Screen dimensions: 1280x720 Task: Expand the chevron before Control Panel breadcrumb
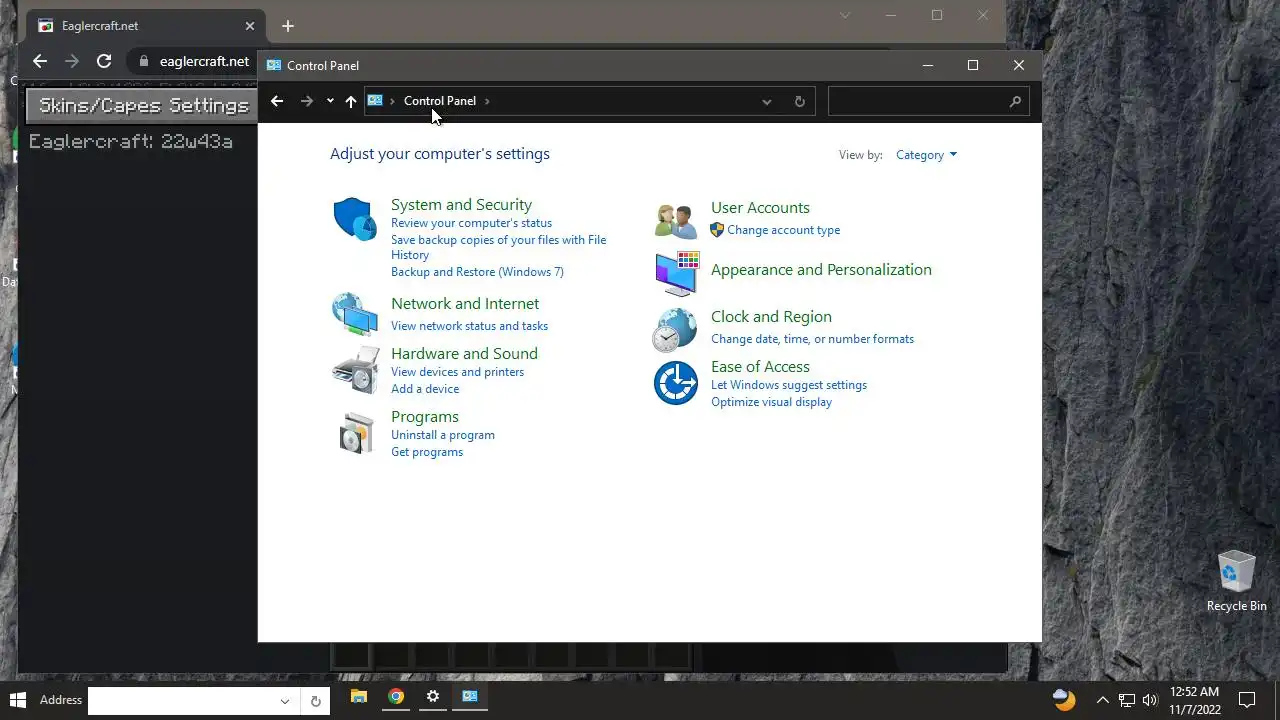pos(393,101)
